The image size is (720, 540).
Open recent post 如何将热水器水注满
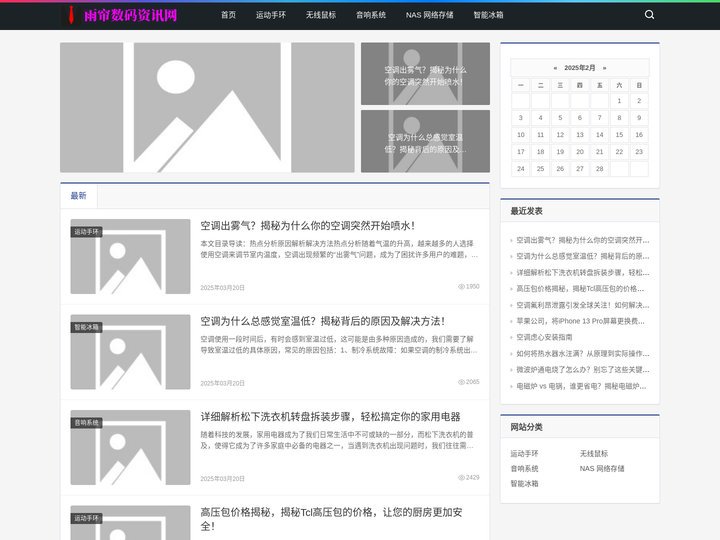(583, 354)
